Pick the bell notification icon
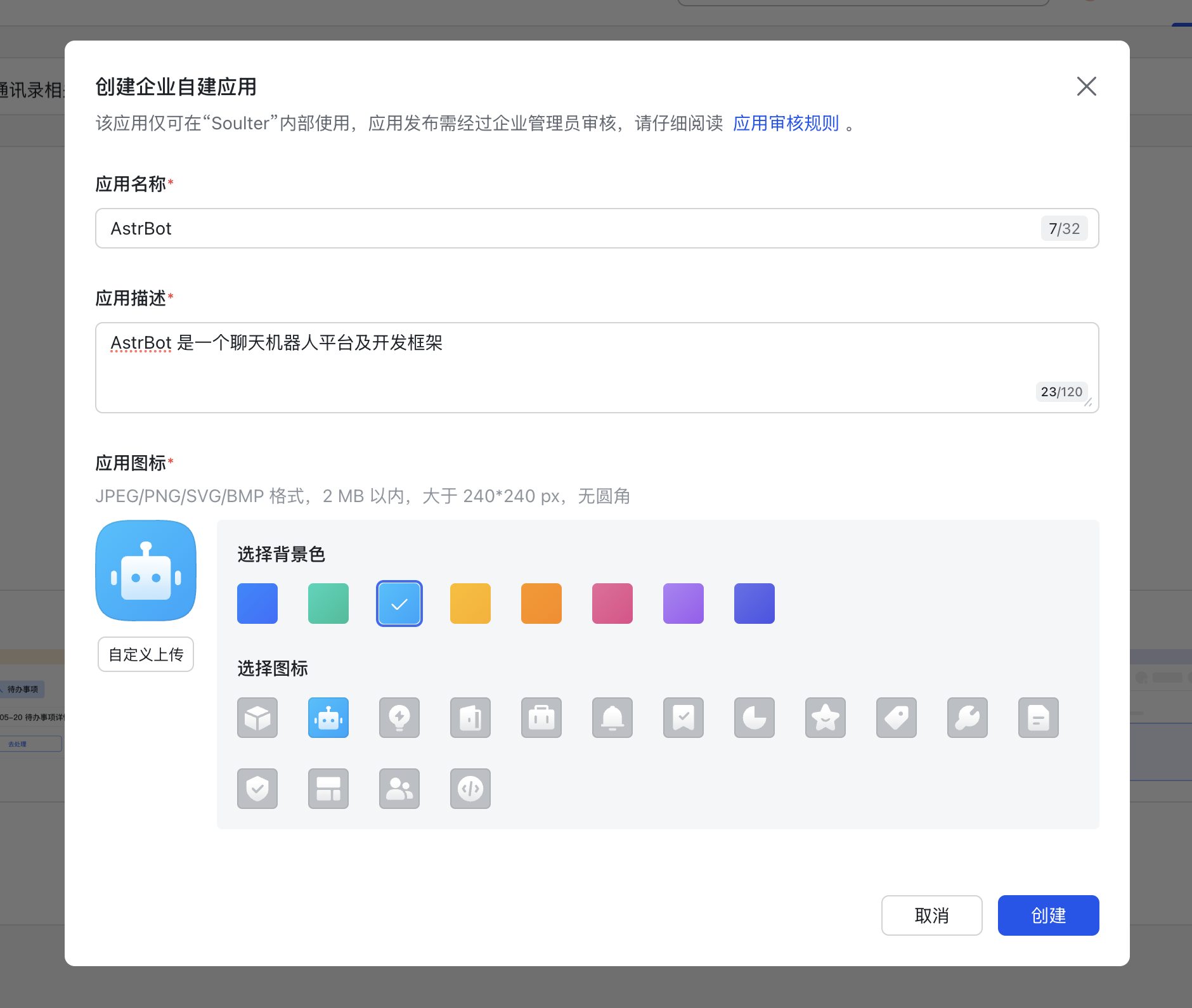 point(612,718)
